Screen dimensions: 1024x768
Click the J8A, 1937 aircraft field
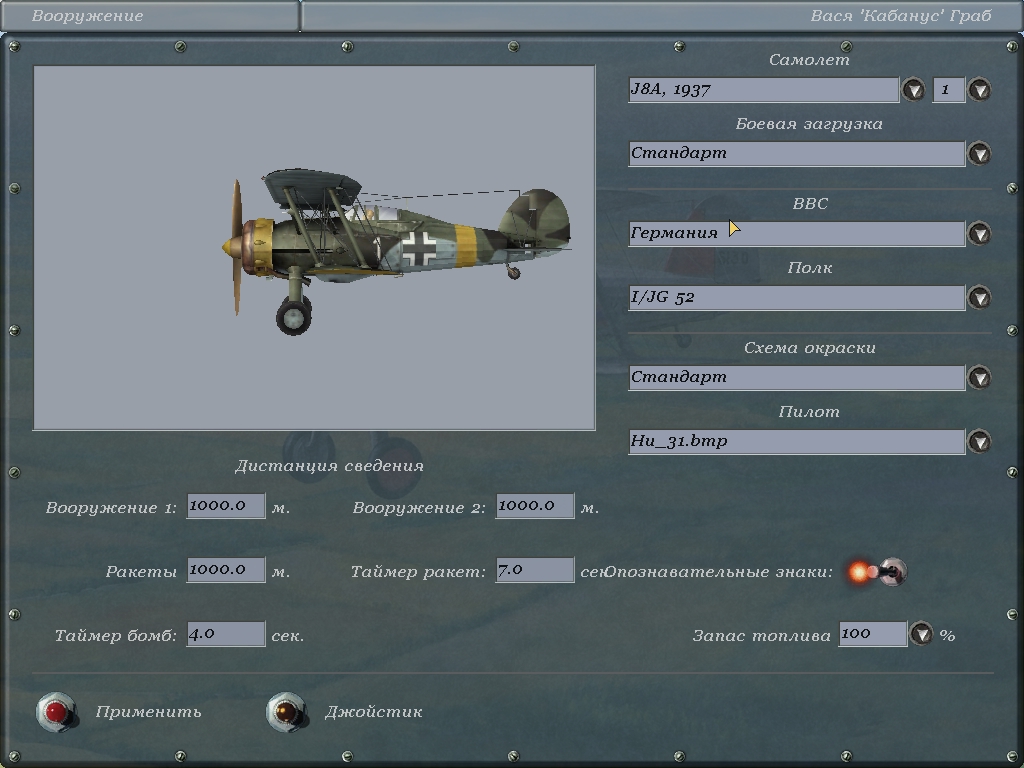tap(763, 89)
